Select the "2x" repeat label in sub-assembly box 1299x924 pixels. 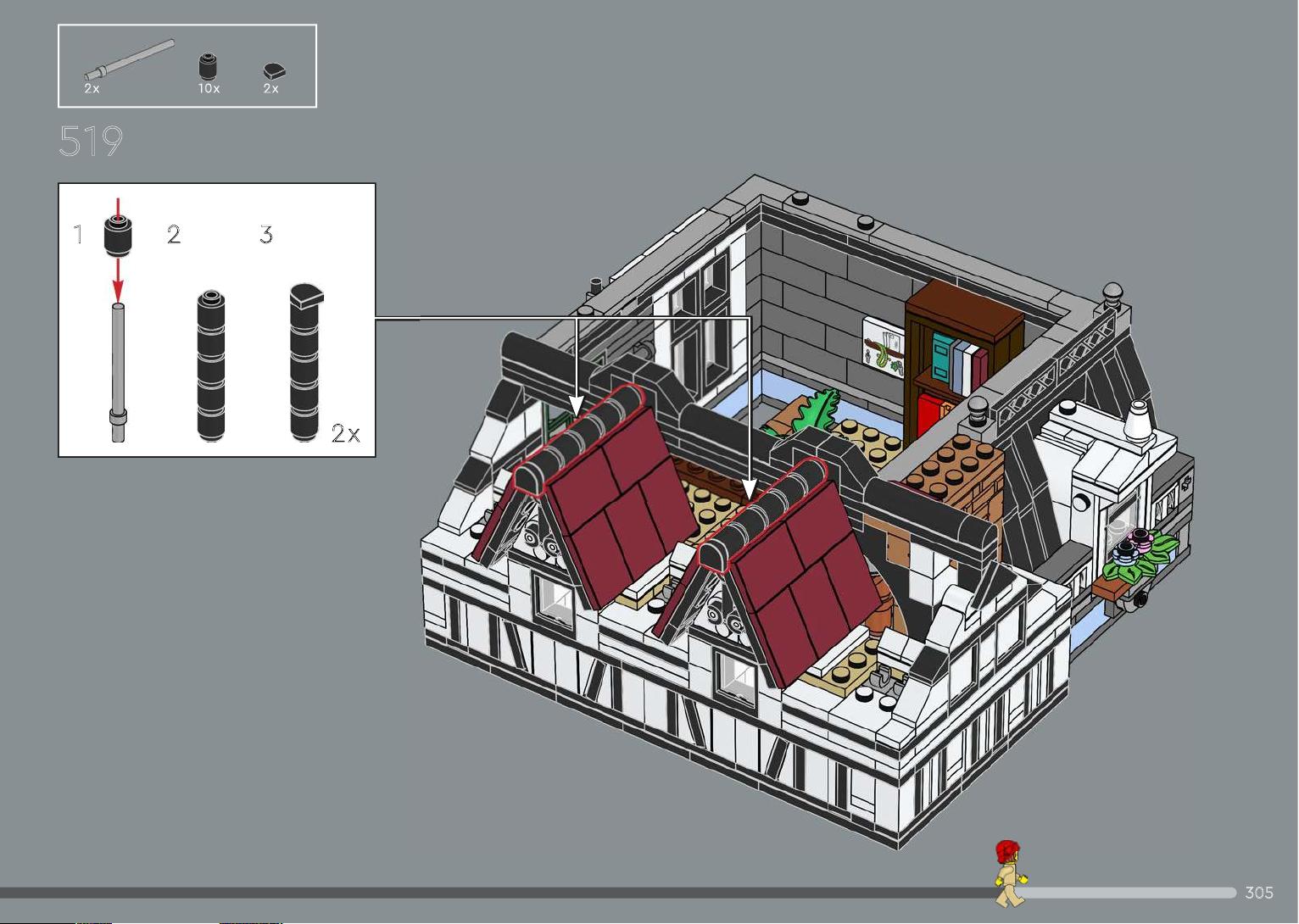tap(346, 434)
